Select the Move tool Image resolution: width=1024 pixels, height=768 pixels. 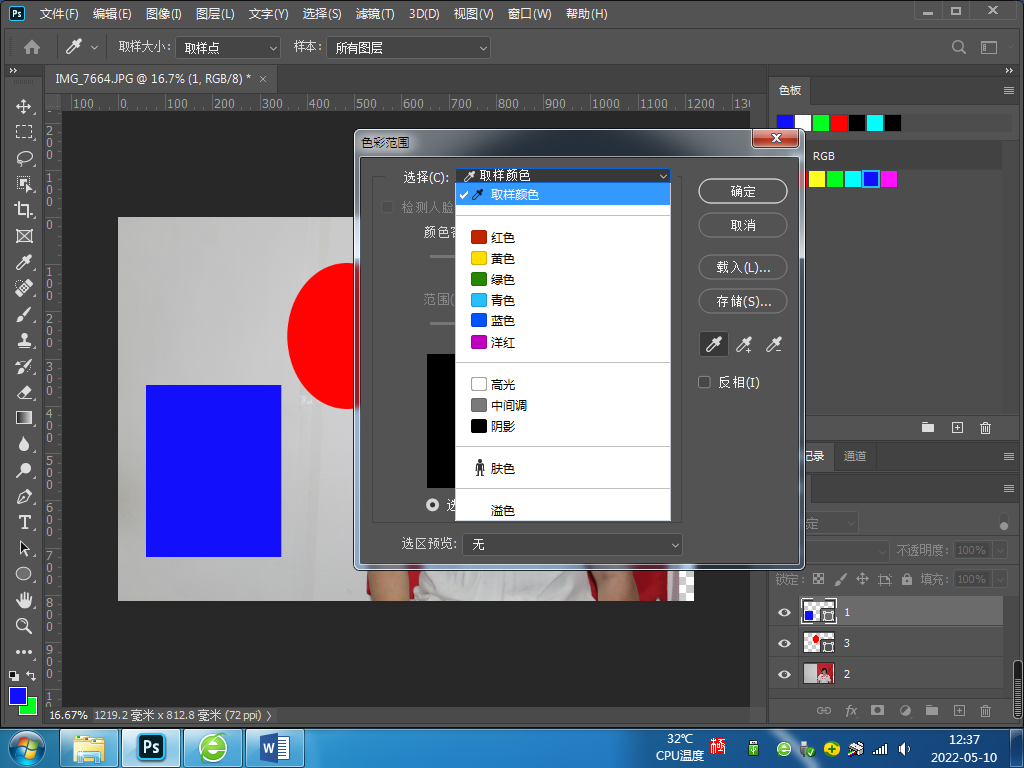pyautogui.click(x=24, y=106)
